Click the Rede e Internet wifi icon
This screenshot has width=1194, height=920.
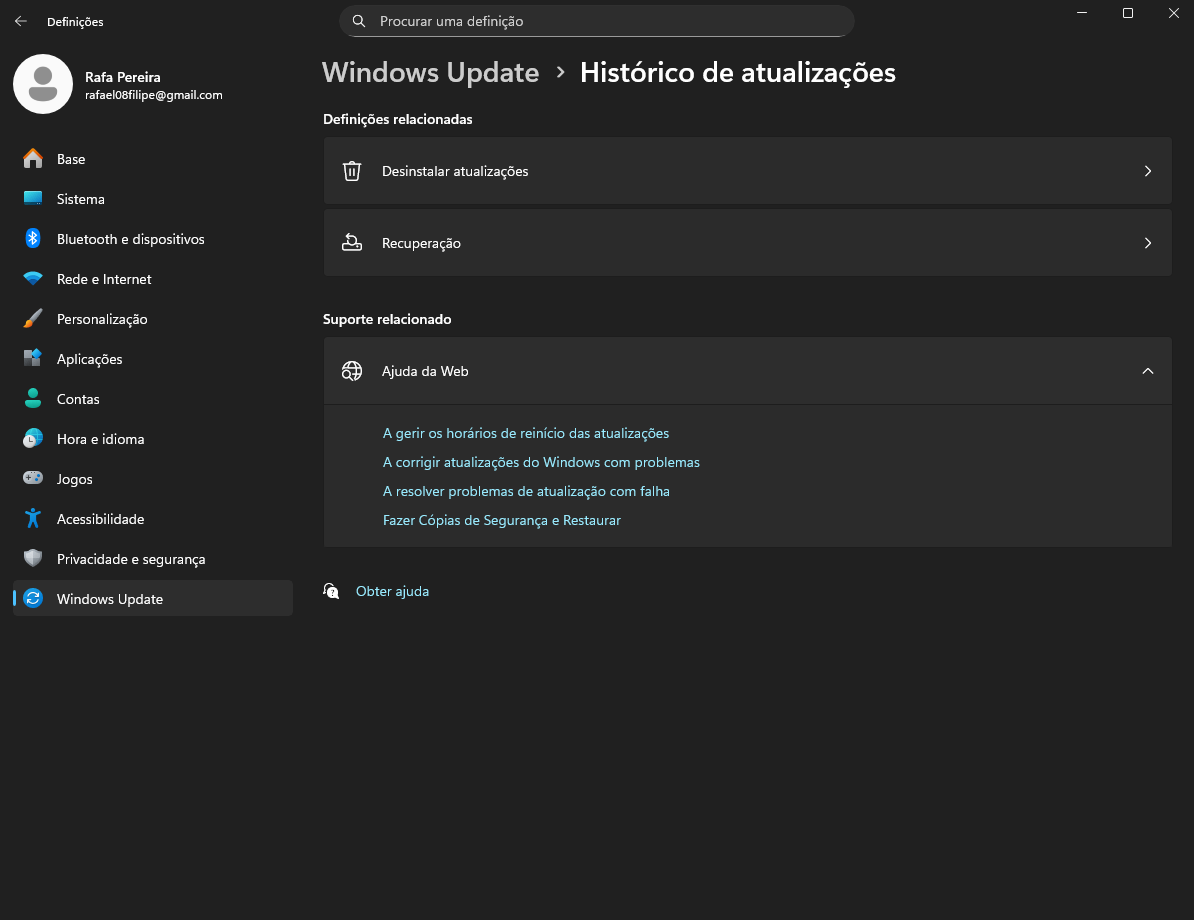click(33, 279)
